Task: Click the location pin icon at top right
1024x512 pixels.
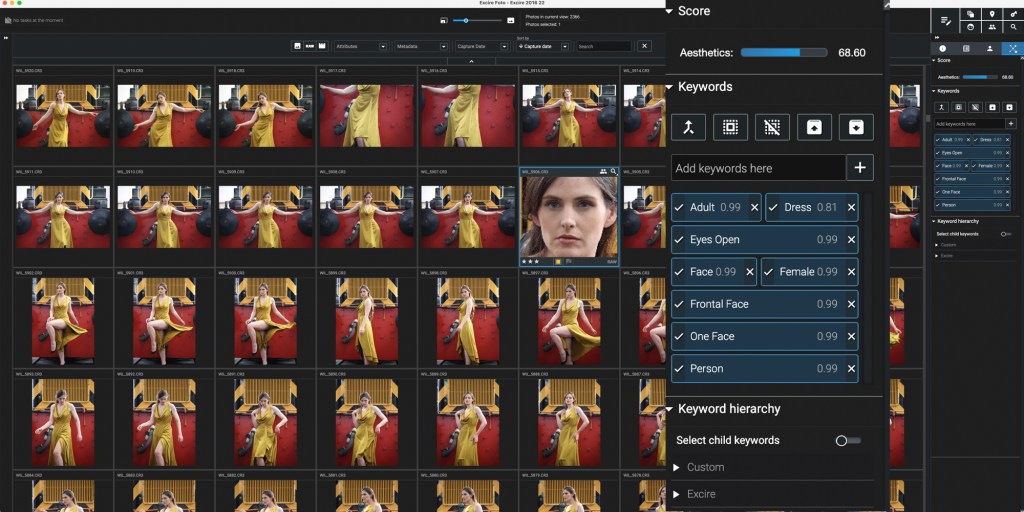Action: (x=992, y=14)
